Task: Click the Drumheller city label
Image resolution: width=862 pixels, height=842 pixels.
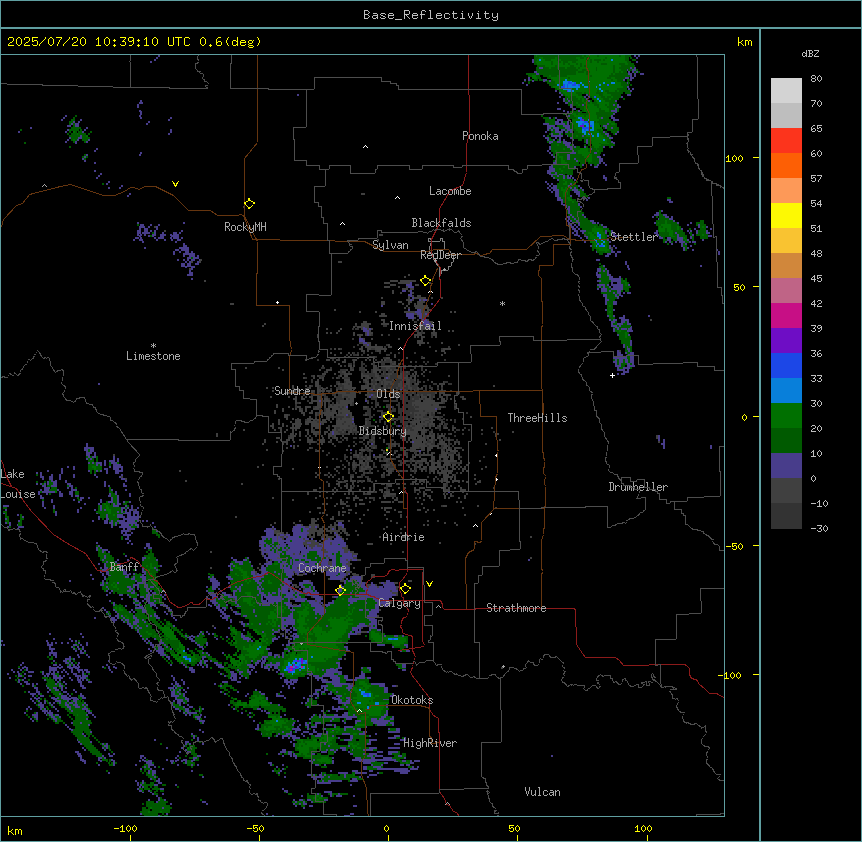Action: (x=638, y=487)
